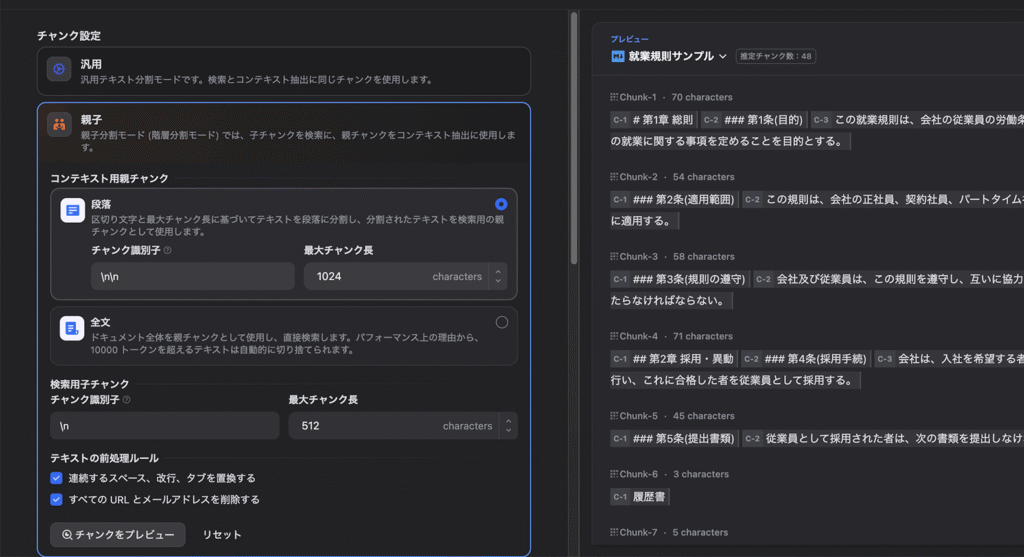Uncheck 連続するスペース、改行、タブを置換する
The width and height of the screenshot is (1024, 557).
point(57,478)
